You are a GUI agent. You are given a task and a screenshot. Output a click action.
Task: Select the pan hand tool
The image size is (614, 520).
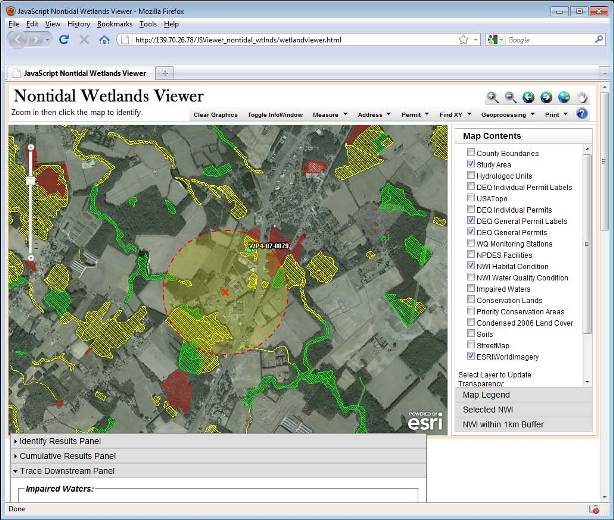point(582,97)
